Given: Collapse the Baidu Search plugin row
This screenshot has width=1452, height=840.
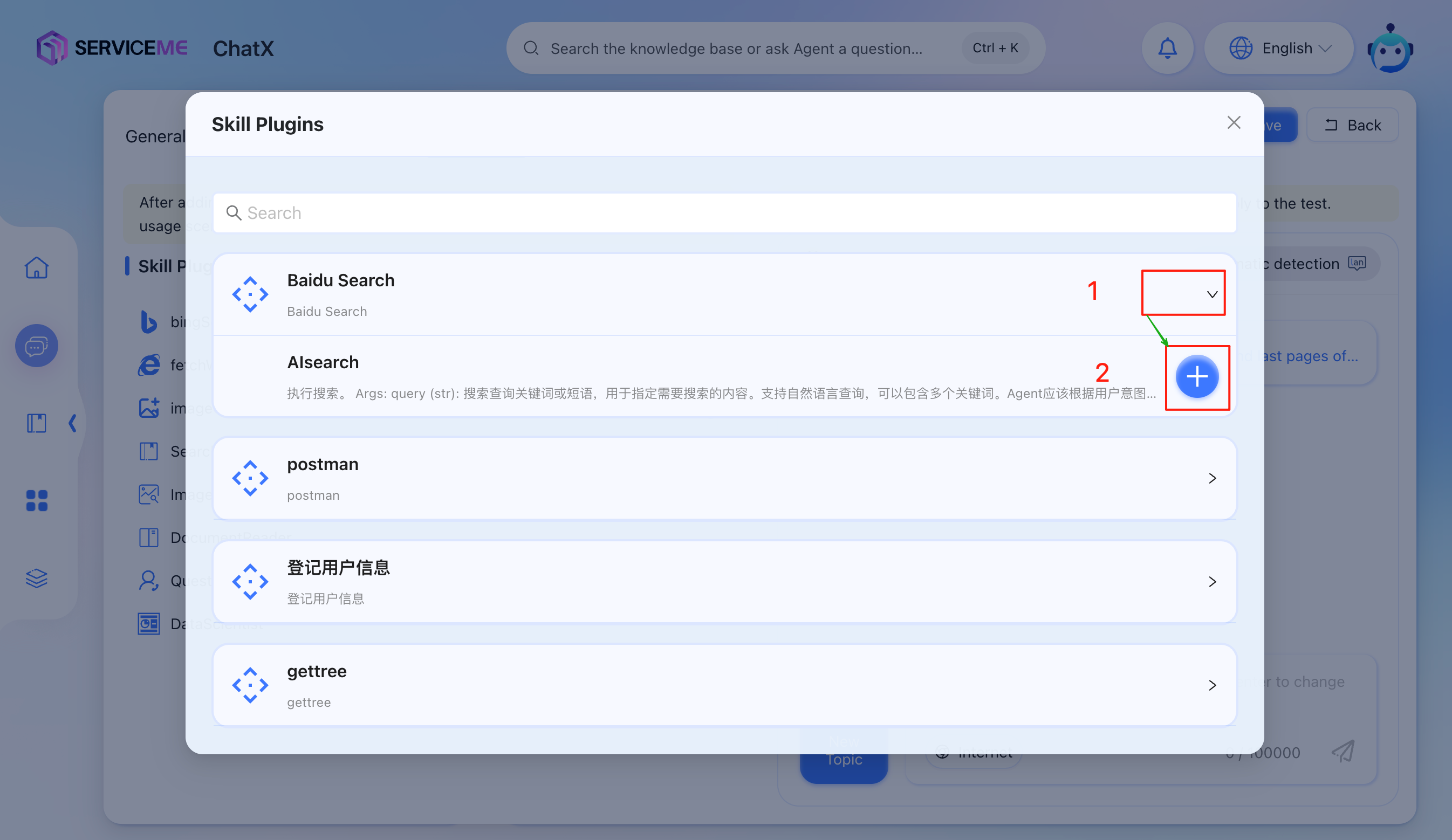Looking at the screenshot, I should 1212,294.
